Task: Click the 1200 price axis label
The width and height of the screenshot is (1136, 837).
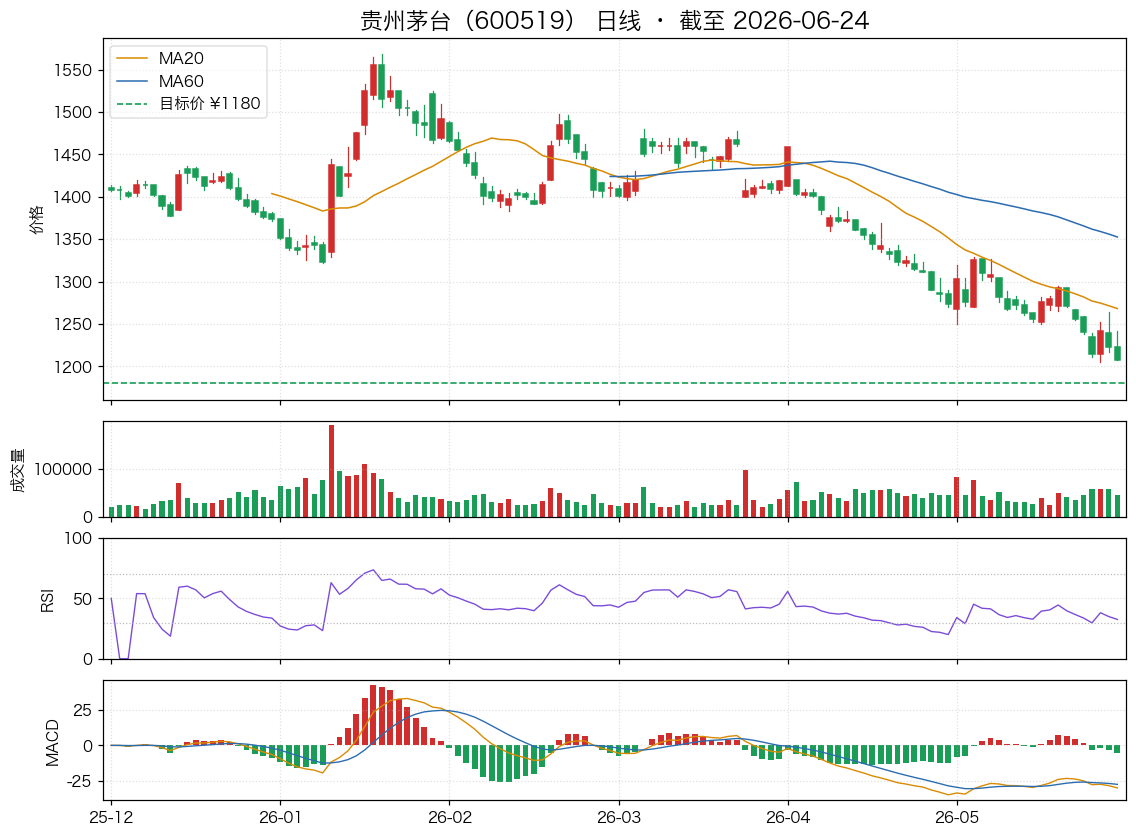Action: 73,367
